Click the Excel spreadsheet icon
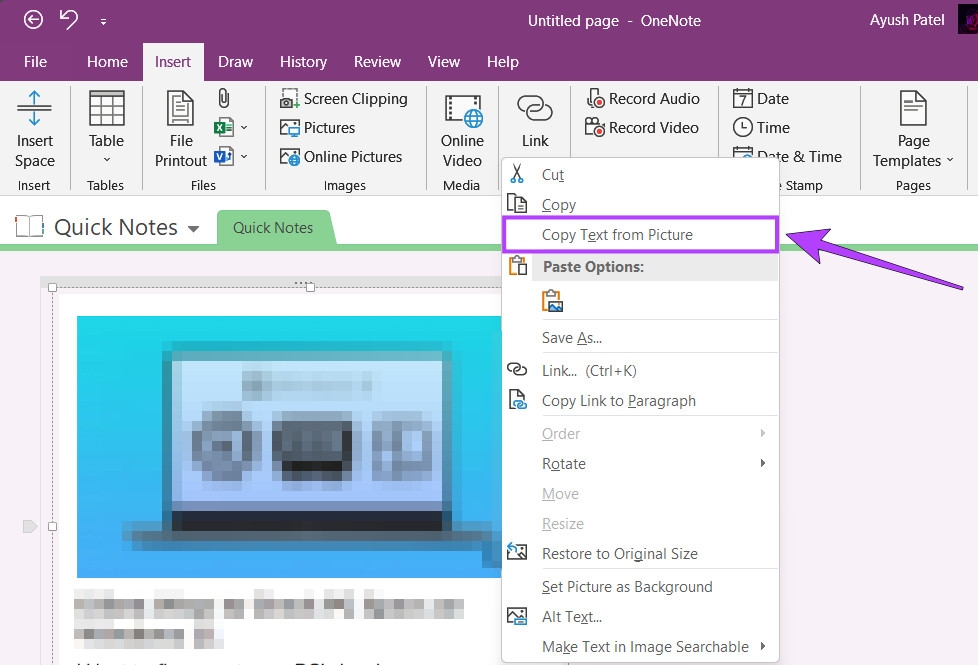The height and width of the screenshot is (665, 978). coord(223,128)
